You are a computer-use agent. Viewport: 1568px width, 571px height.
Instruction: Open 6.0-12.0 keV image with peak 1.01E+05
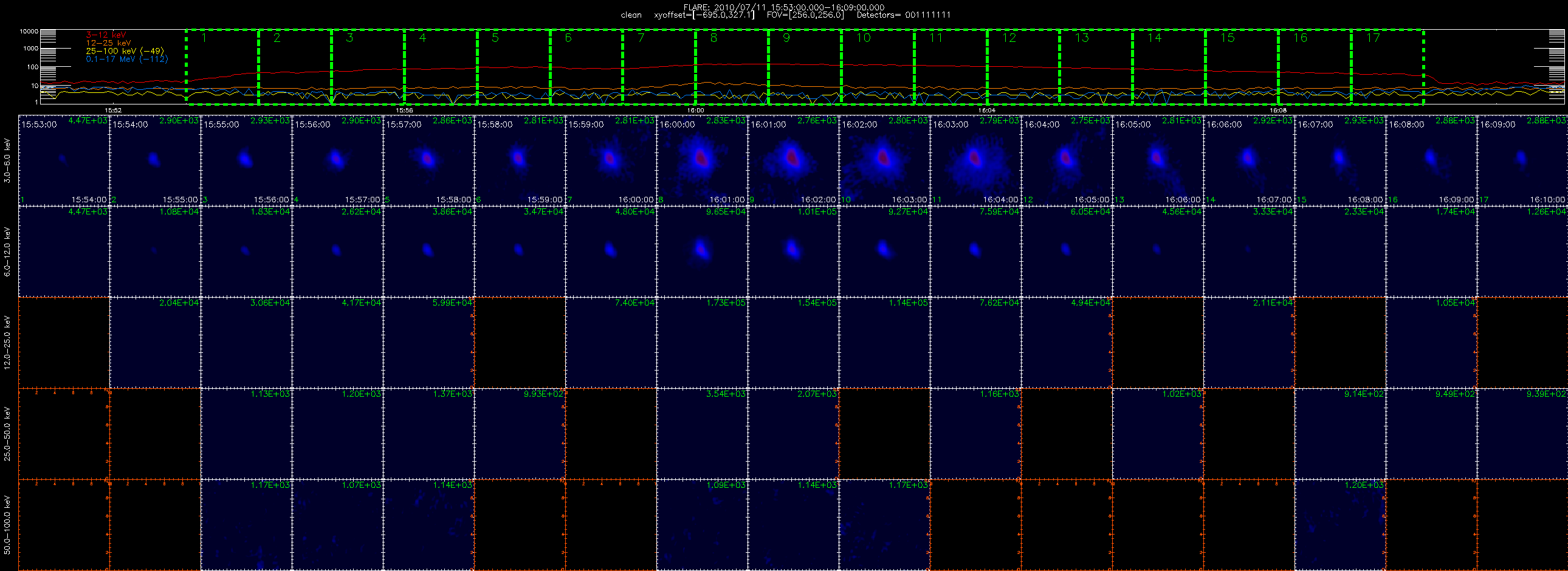[x=793, y=251]
